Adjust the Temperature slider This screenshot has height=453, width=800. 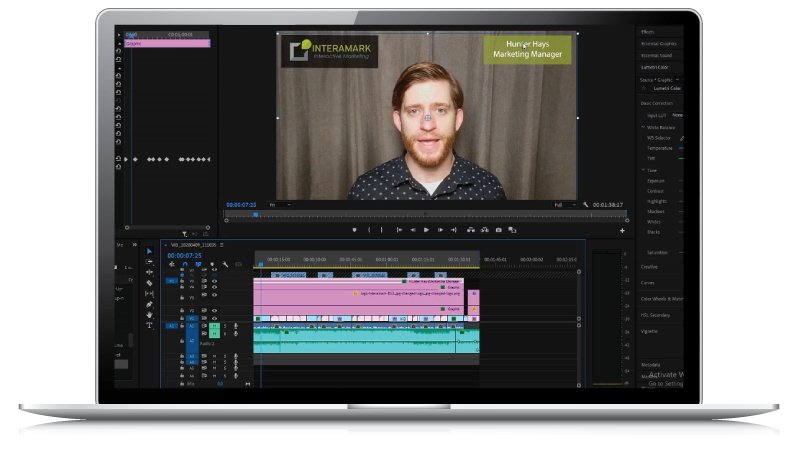coord(681,148)
